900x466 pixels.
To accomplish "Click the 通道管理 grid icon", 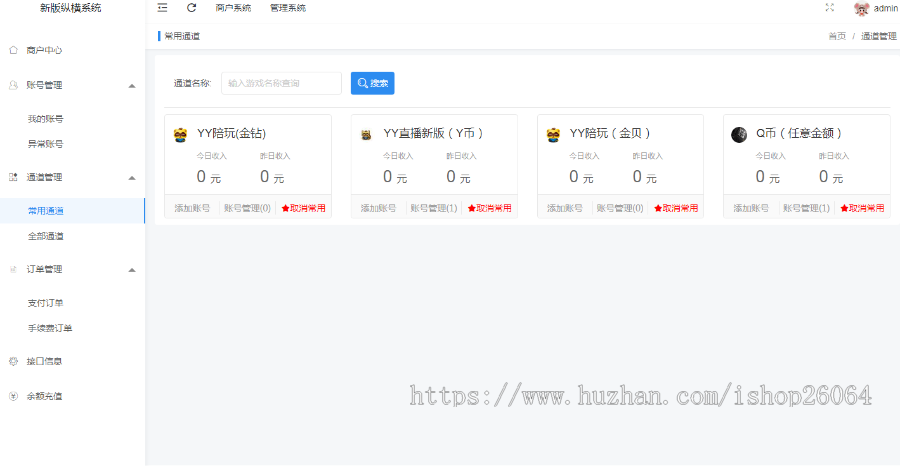I will 13,177.
